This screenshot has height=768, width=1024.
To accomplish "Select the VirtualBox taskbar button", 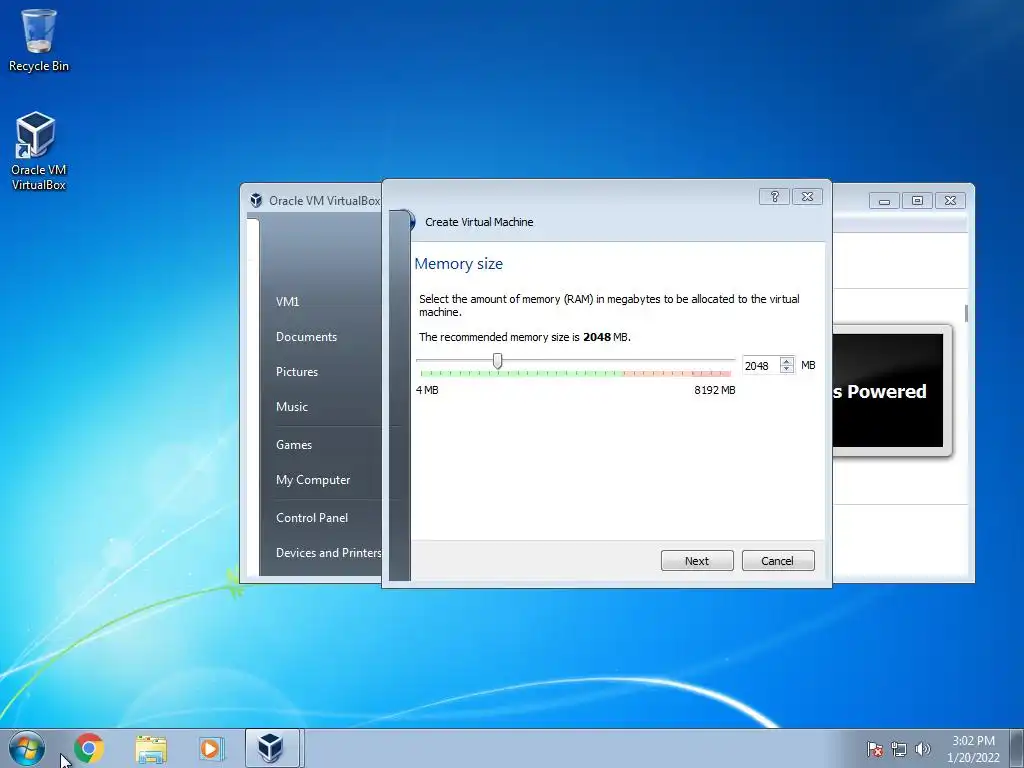I will point(272,748).
